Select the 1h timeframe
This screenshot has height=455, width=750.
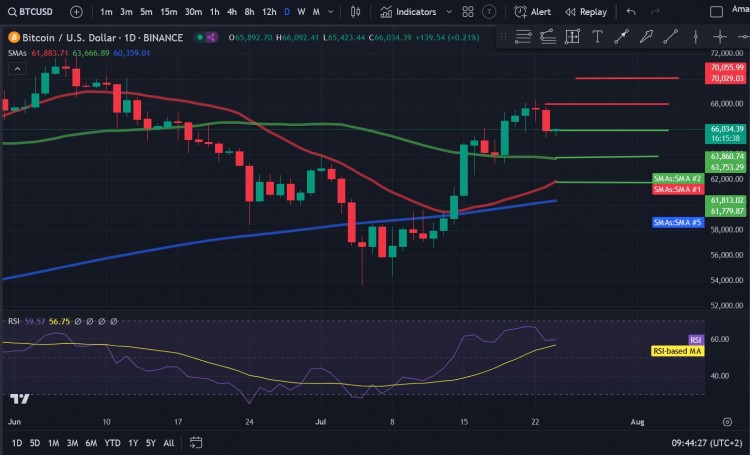[x=215, y=12]
